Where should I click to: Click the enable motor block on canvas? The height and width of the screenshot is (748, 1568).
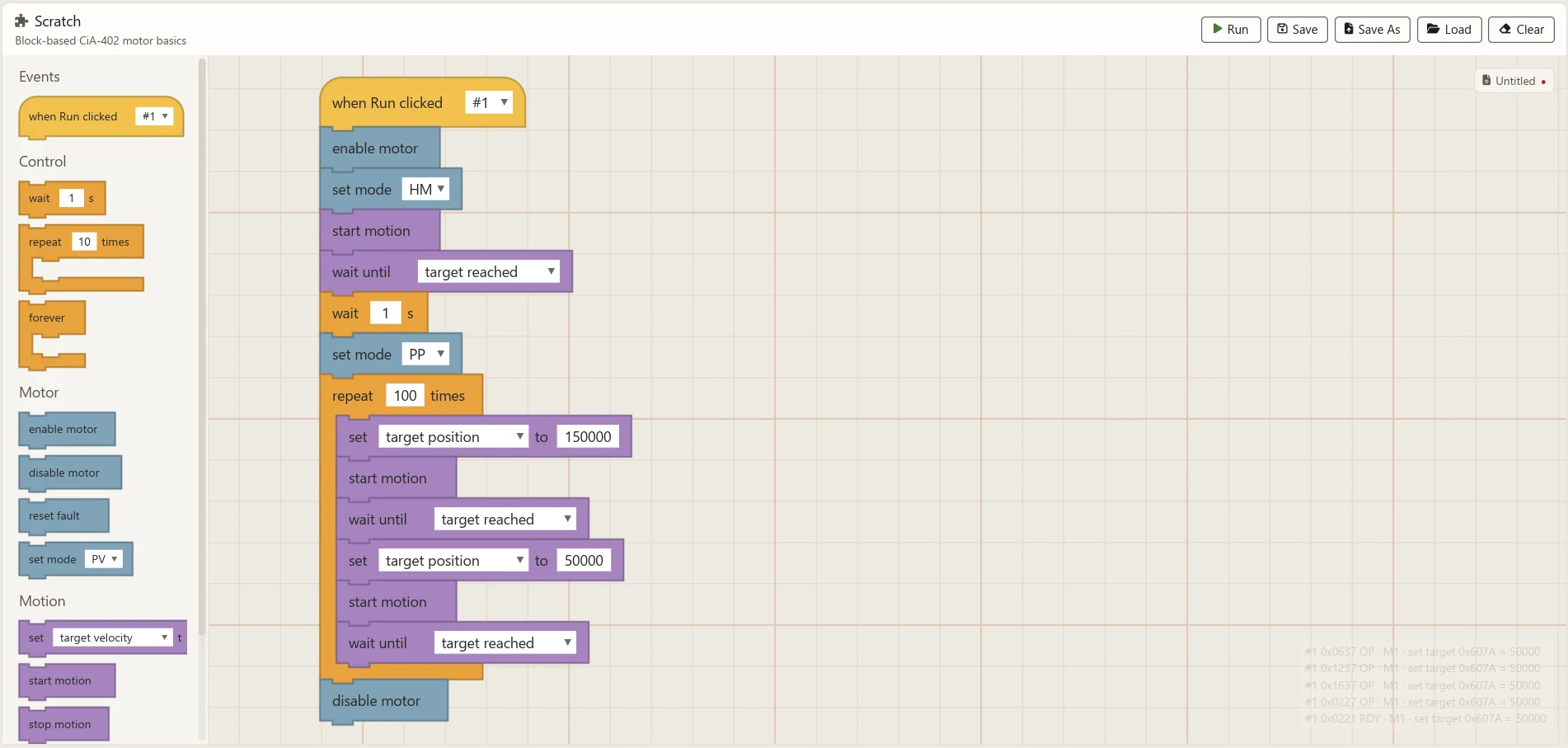pyautogui.click(x=380, y=148)
